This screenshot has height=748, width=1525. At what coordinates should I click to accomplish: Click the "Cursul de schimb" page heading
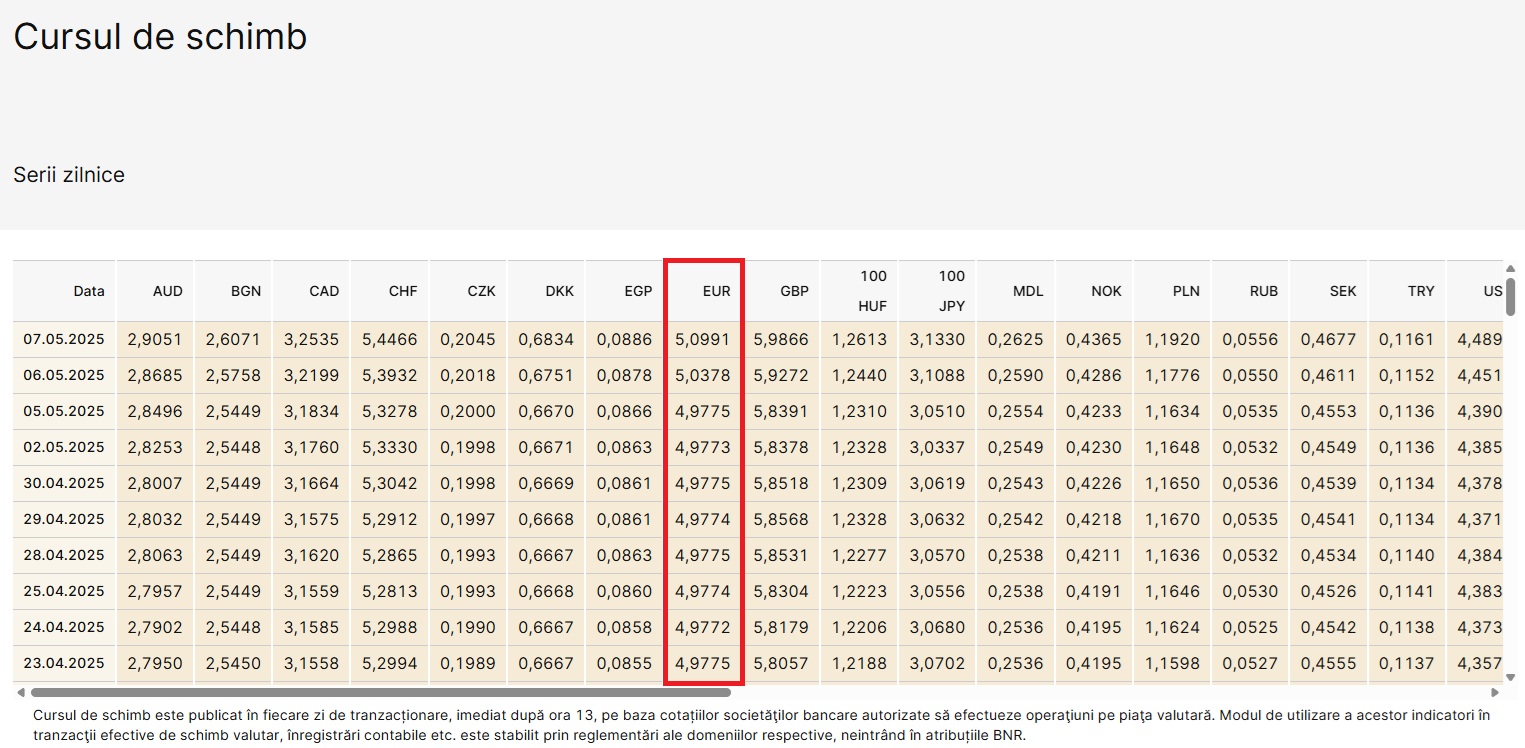160,37
